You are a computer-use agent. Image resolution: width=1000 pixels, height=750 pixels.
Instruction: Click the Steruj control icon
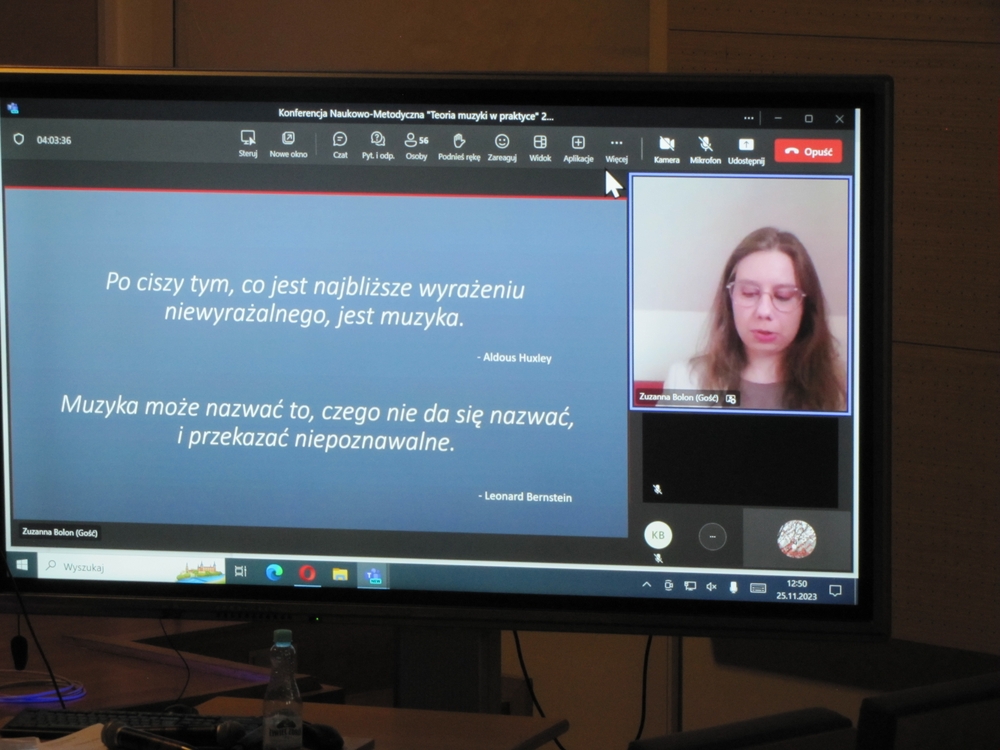(x=247, y=142)
